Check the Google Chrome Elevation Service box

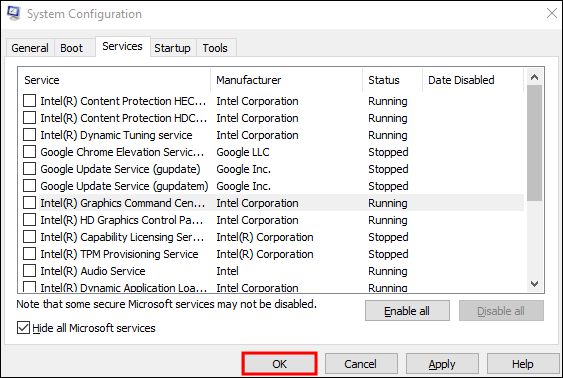click(x=29, y=152)
